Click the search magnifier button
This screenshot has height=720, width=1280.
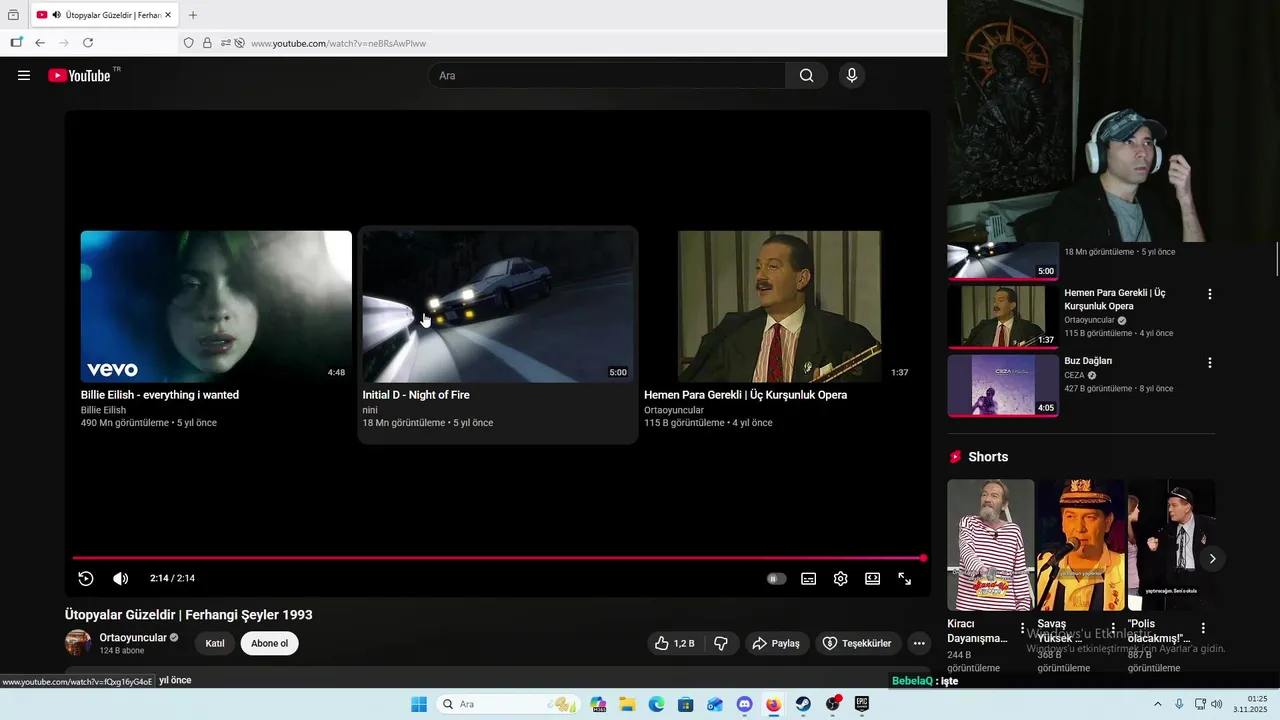[806, 75]
